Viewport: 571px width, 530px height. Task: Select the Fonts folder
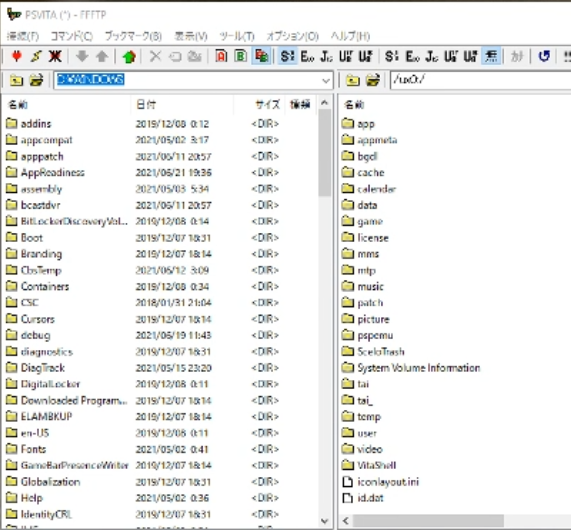click(26, 449)
